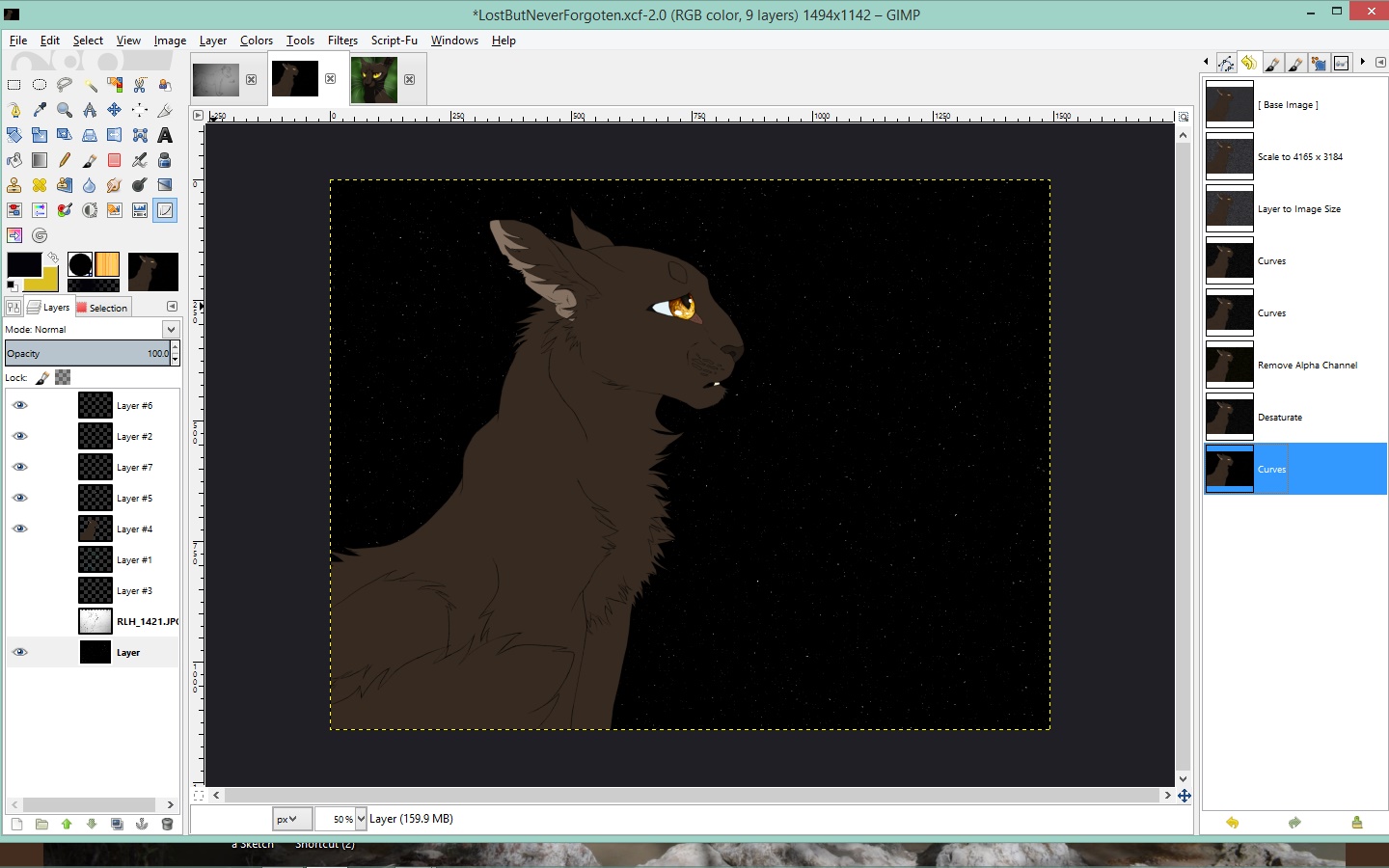The image size is (1389, 868).
Task: Click the new layer icon
Action: coord(16,824)
